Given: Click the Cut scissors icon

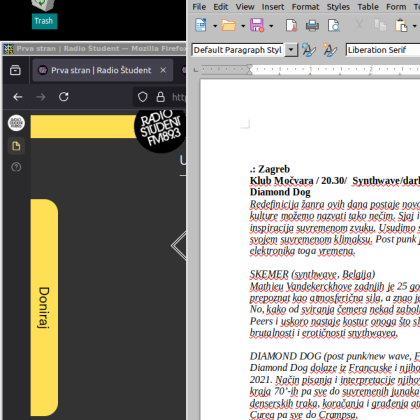Looking at the screenshot, I should point(359,25).
